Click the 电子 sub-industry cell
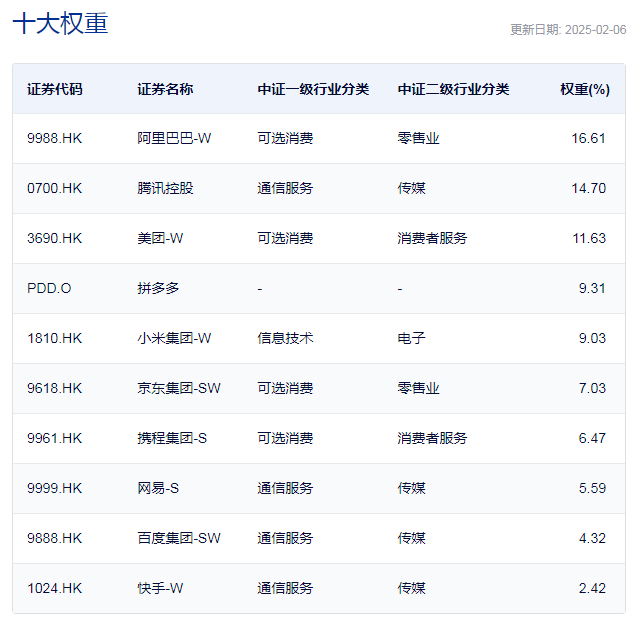This screenshot has height=626, width=636. pyautogui.click(x=411, y=338)
